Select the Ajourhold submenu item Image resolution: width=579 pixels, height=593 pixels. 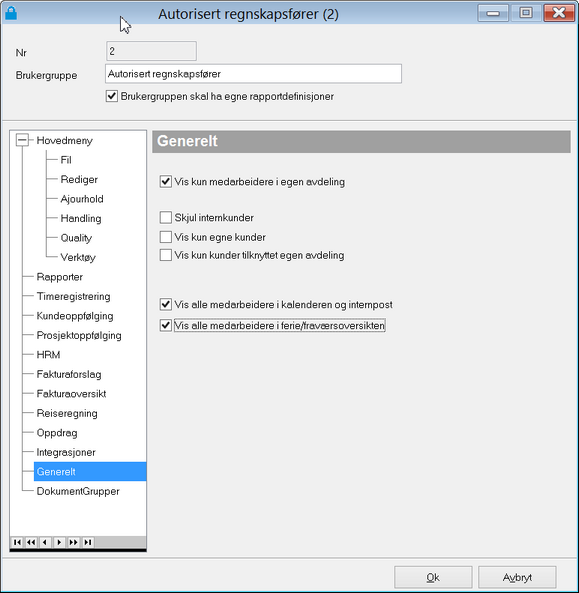point(82,199)
